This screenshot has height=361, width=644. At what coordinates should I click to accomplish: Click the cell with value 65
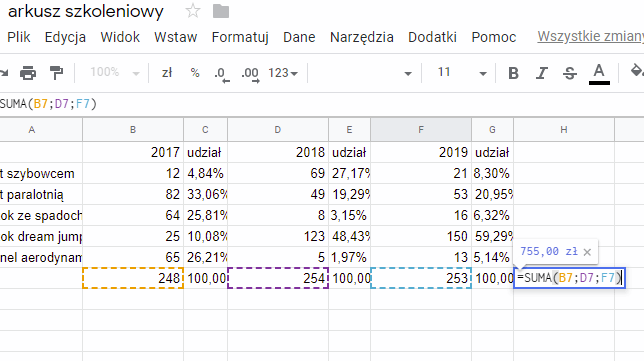tap(133, 257)
